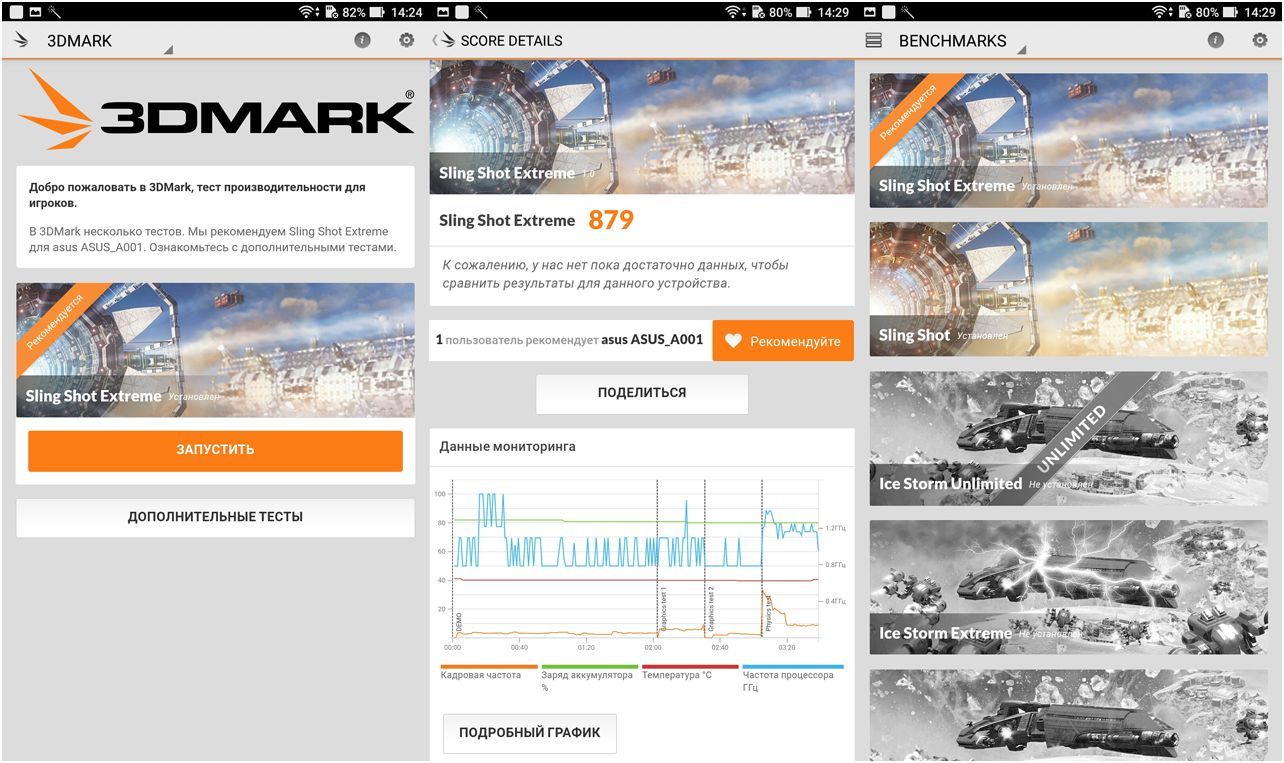
Task: Tap the heart icon on Рекомендуйте button
Action: [733, 341]
